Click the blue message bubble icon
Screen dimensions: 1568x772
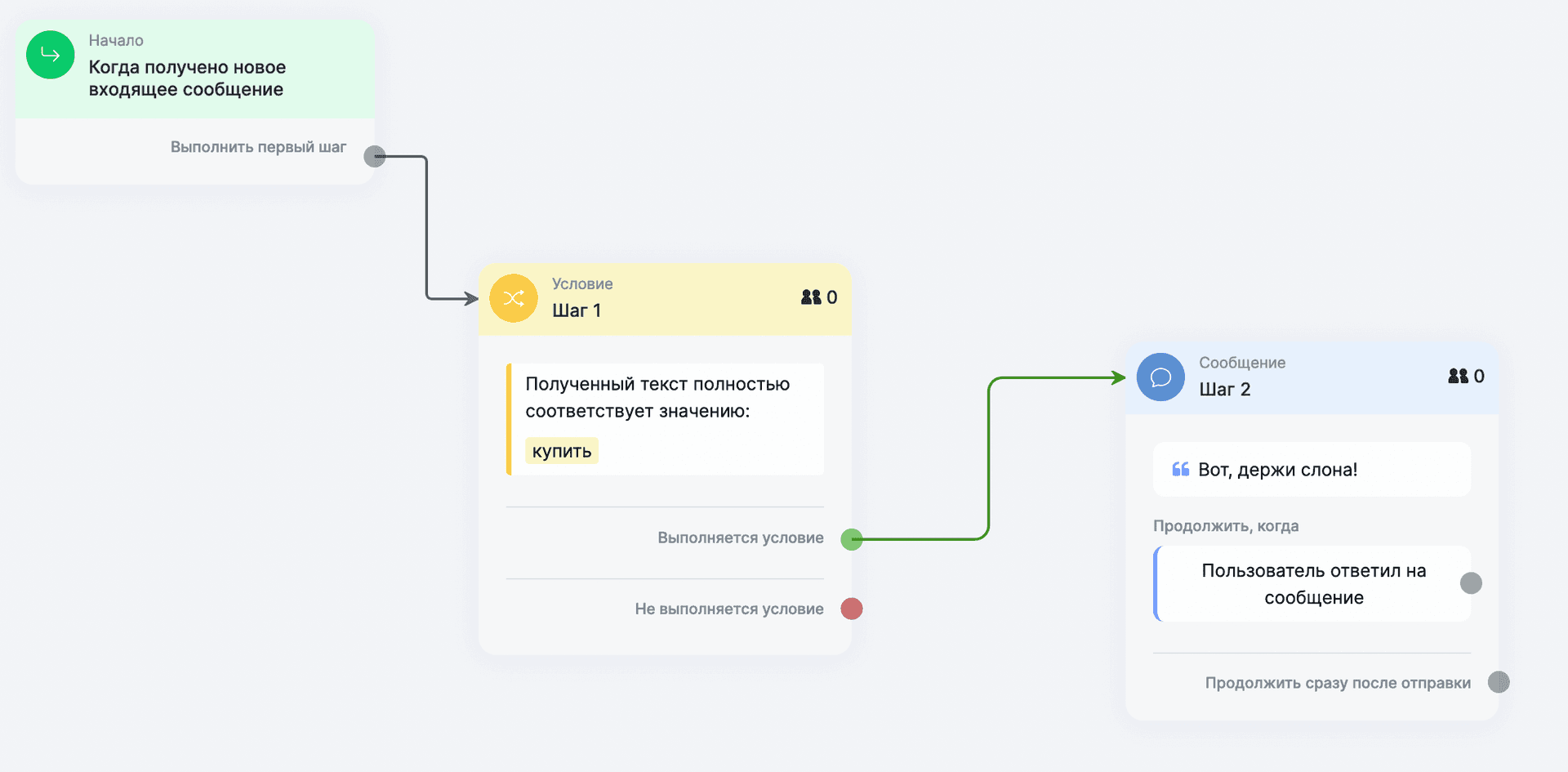point(1160,377)
